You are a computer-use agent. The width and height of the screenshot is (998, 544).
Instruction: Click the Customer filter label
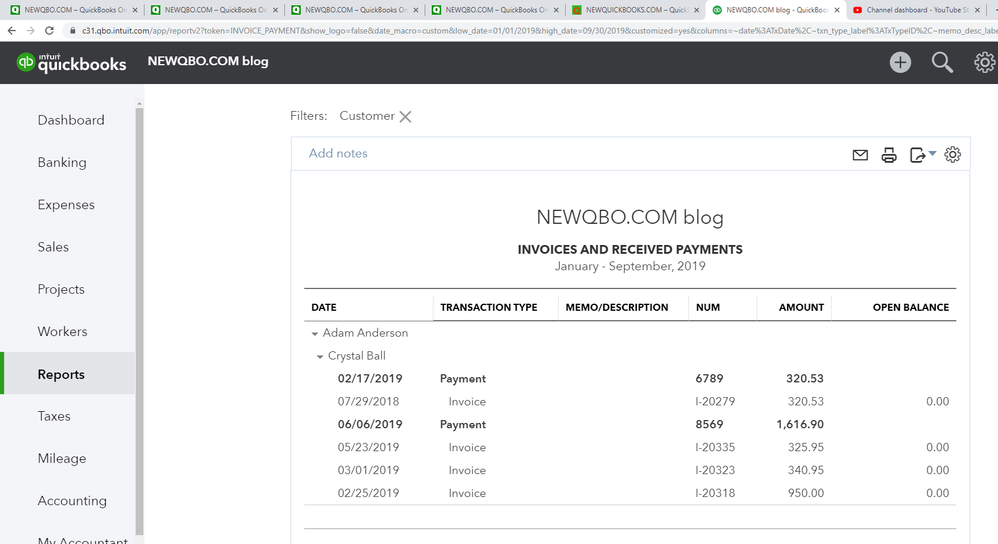pos(367,116)
